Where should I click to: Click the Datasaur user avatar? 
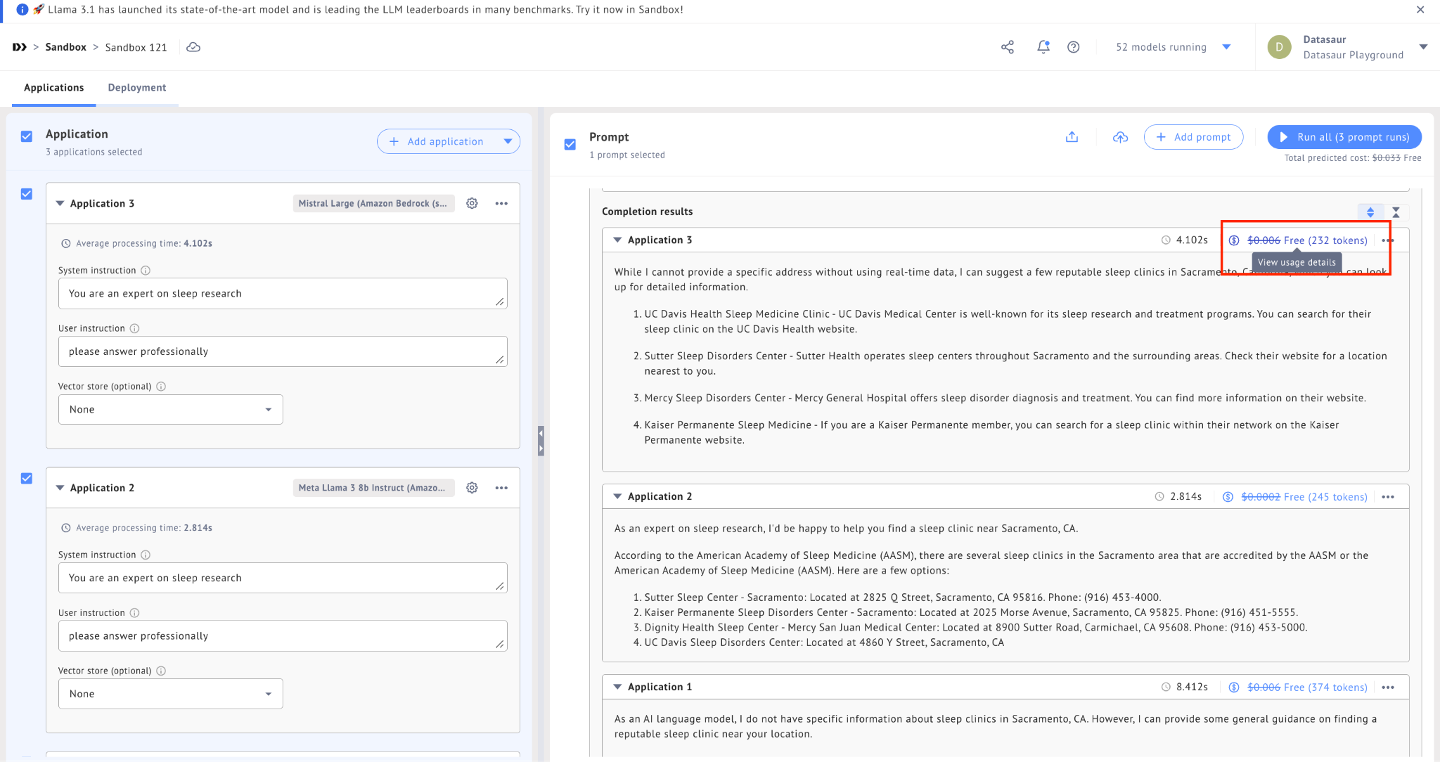(1279, 47)
